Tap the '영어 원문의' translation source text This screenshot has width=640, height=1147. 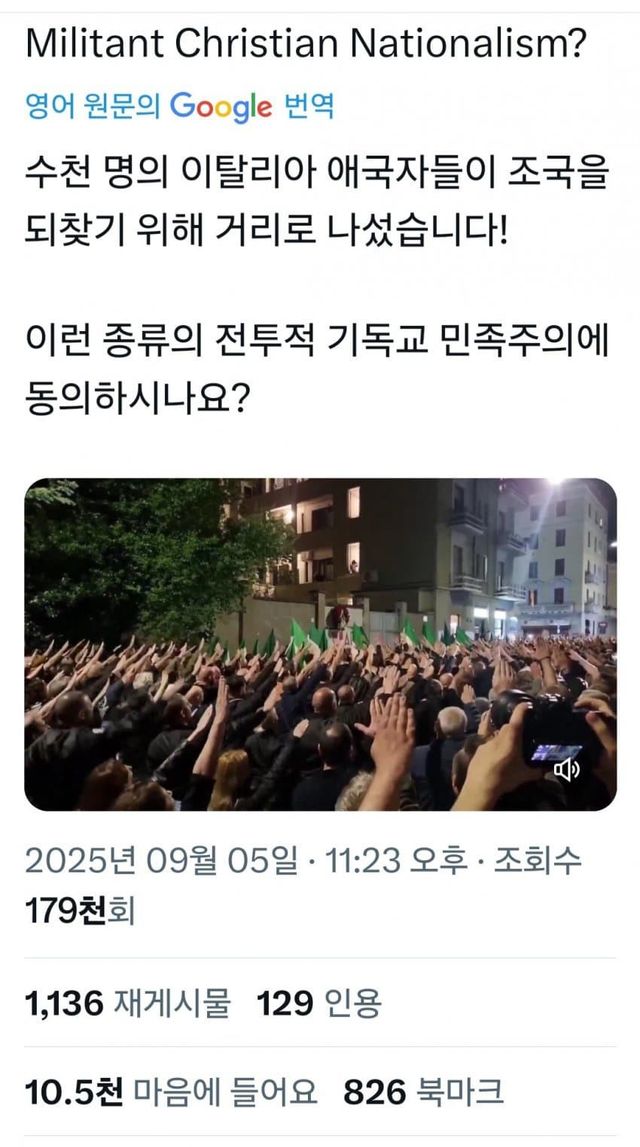point(93,107)
